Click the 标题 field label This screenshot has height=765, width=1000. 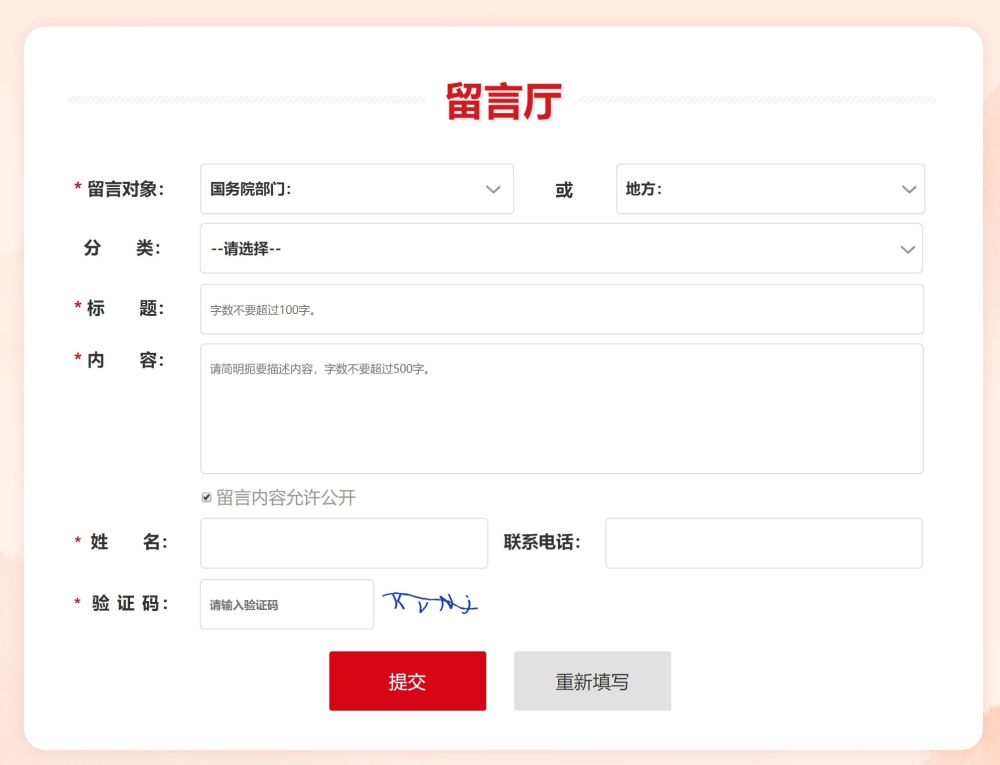coord(124,308)
